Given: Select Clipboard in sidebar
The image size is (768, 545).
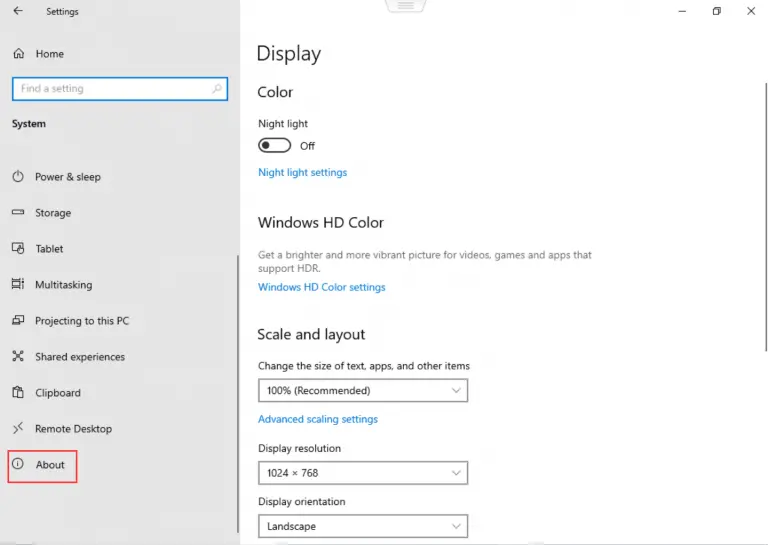Looking at the screenshot, I should [58, 393].
